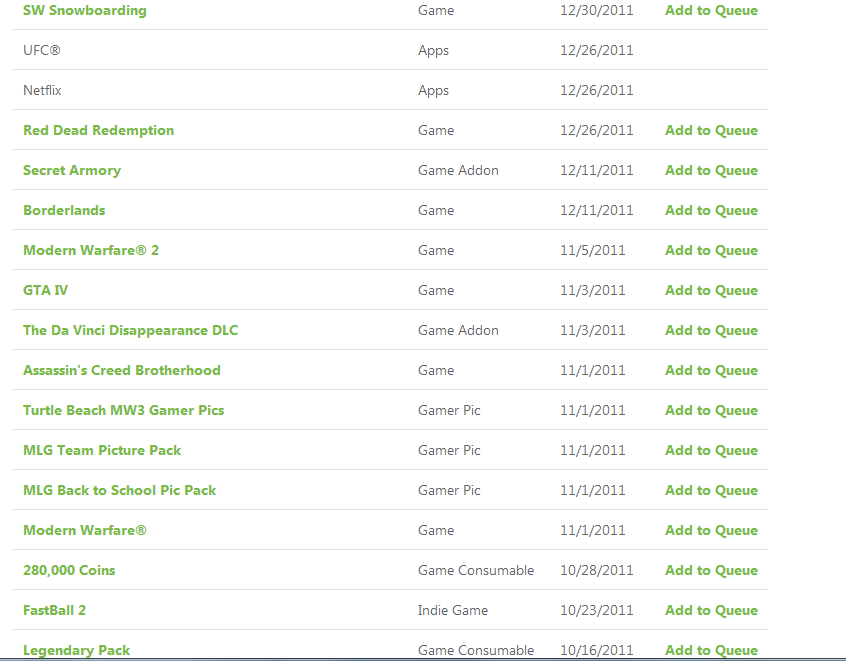Screen dimensions: 846x661
Task: Open The Da Vinci Disappearance DLC
Action: pos(131,330)
